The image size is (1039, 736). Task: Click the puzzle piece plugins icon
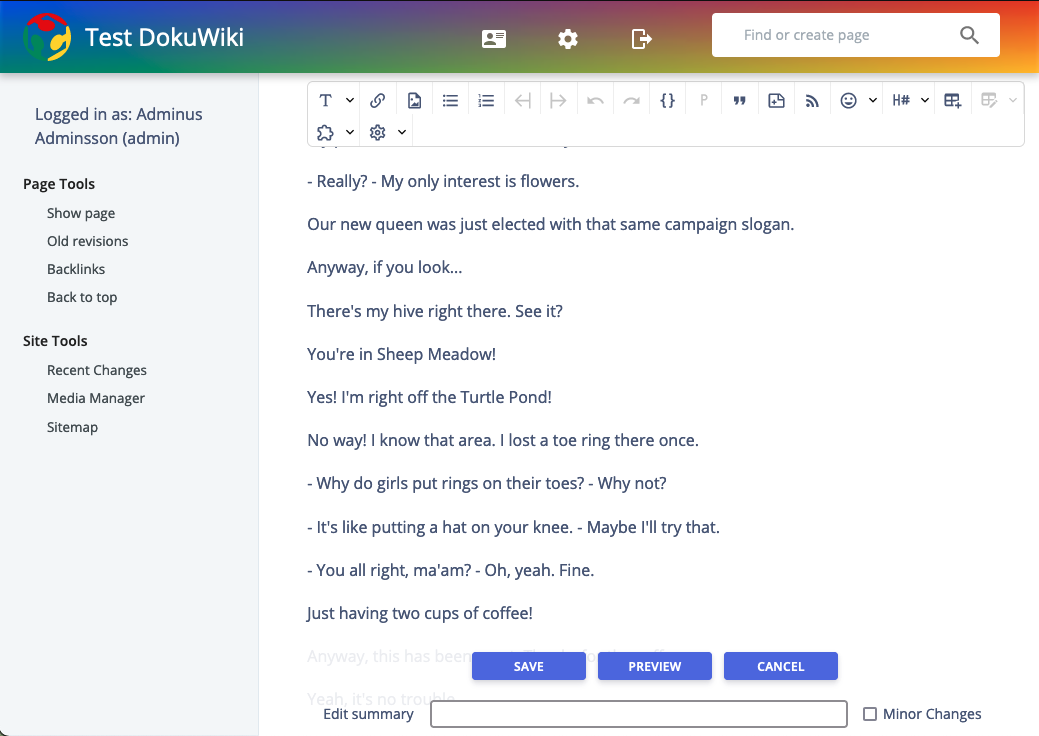coord(325,132)
